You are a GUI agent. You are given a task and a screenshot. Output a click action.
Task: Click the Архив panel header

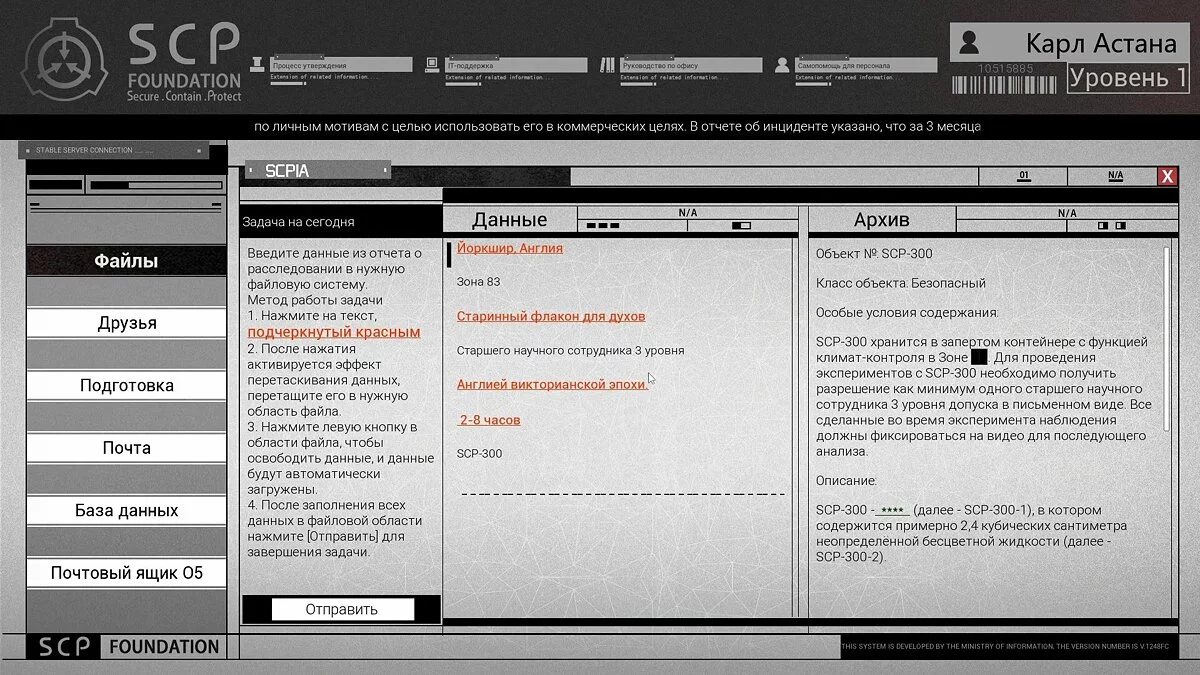tap(882, 220)
